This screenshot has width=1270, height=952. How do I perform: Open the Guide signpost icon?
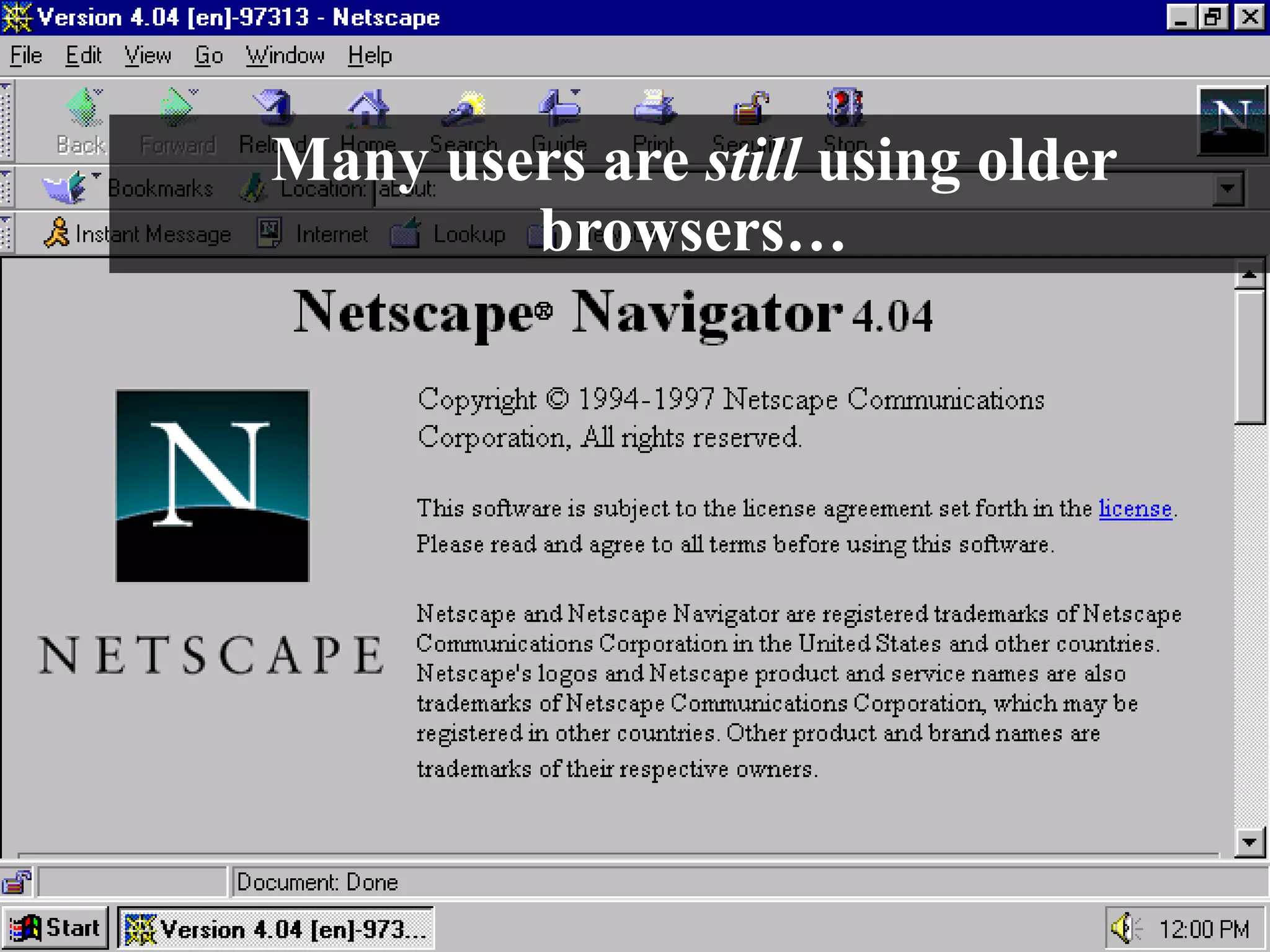559,107
